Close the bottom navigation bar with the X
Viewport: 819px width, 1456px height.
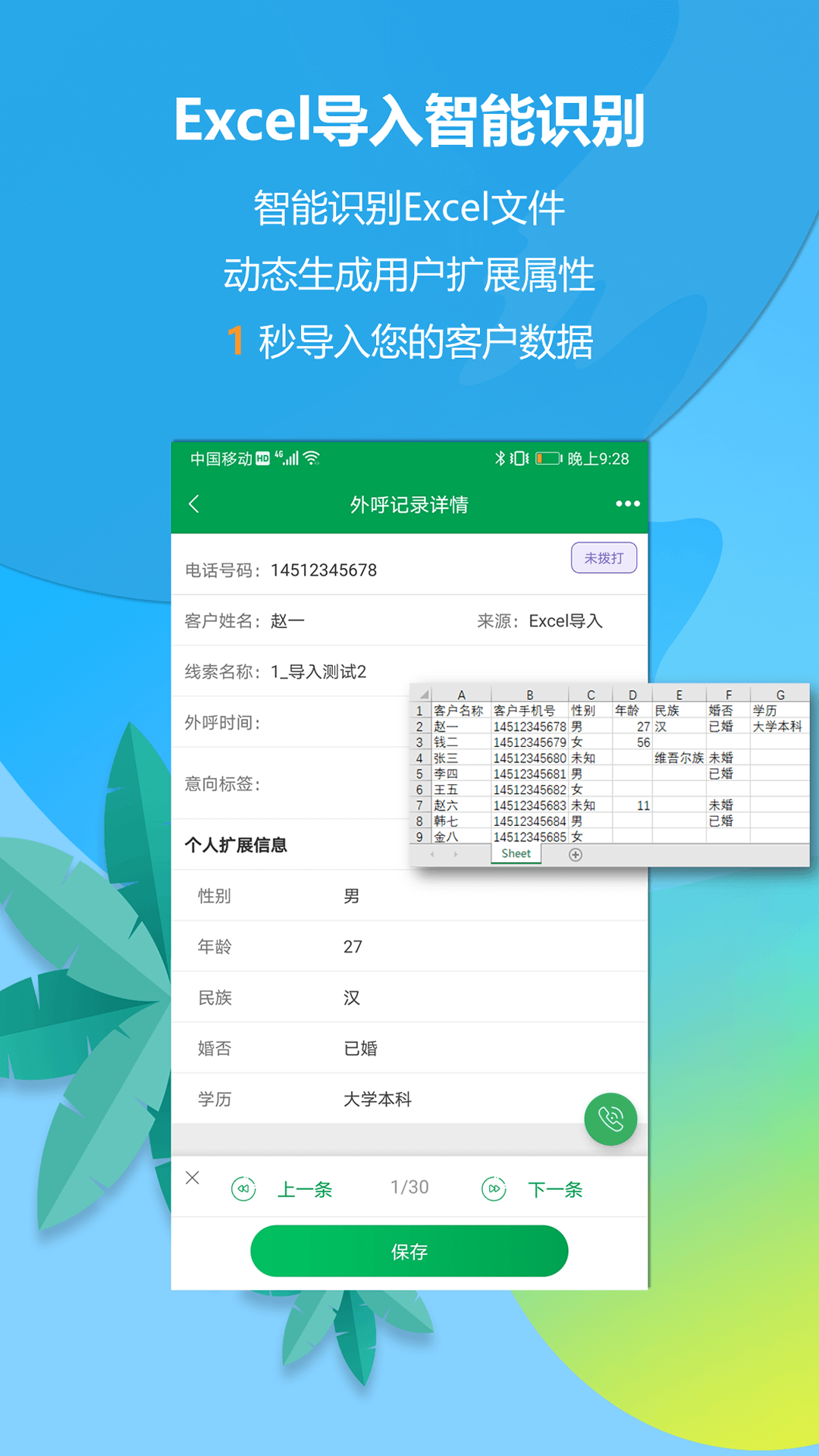click(193, 1177)
